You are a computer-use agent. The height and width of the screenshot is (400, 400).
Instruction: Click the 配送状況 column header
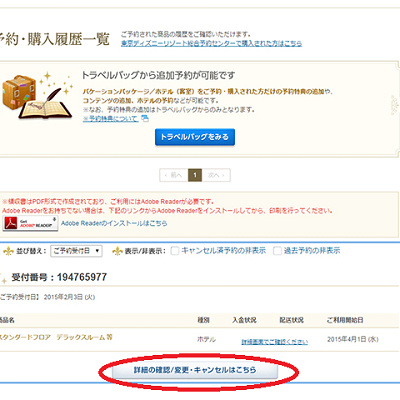click(292, 320)
